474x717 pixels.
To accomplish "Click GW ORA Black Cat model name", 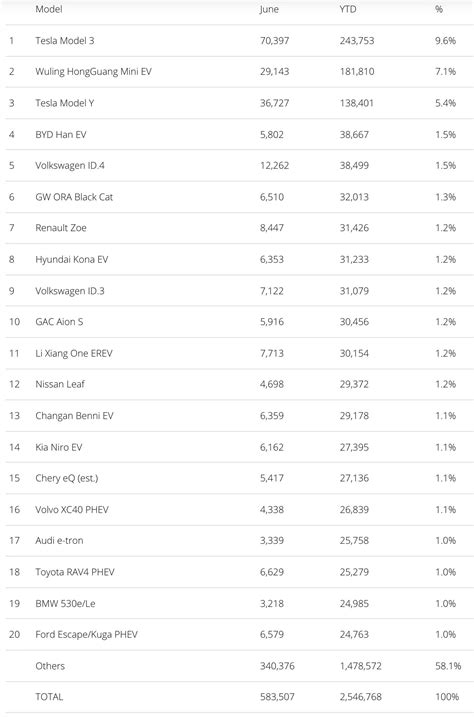I will click(74, 197).
